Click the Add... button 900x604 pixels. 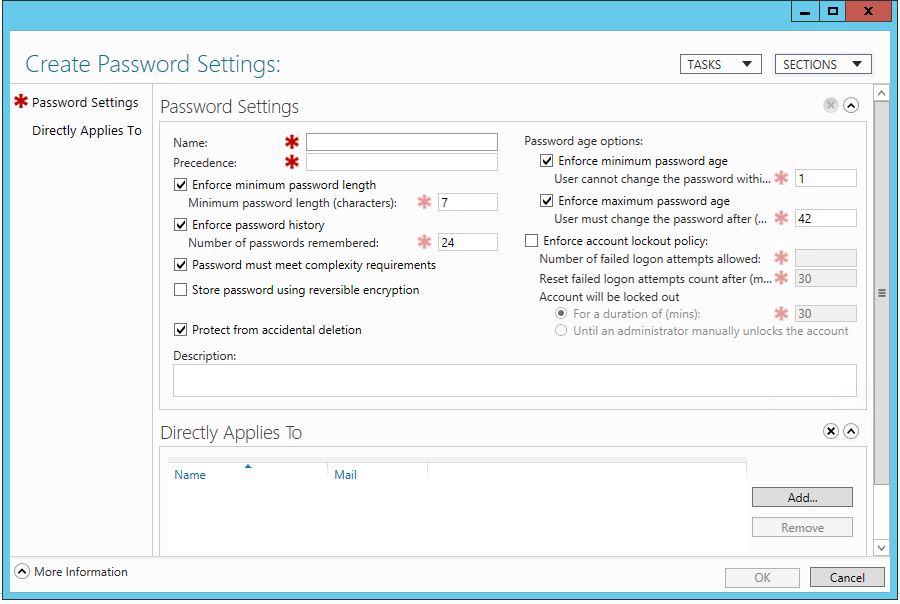coord(802,497)
